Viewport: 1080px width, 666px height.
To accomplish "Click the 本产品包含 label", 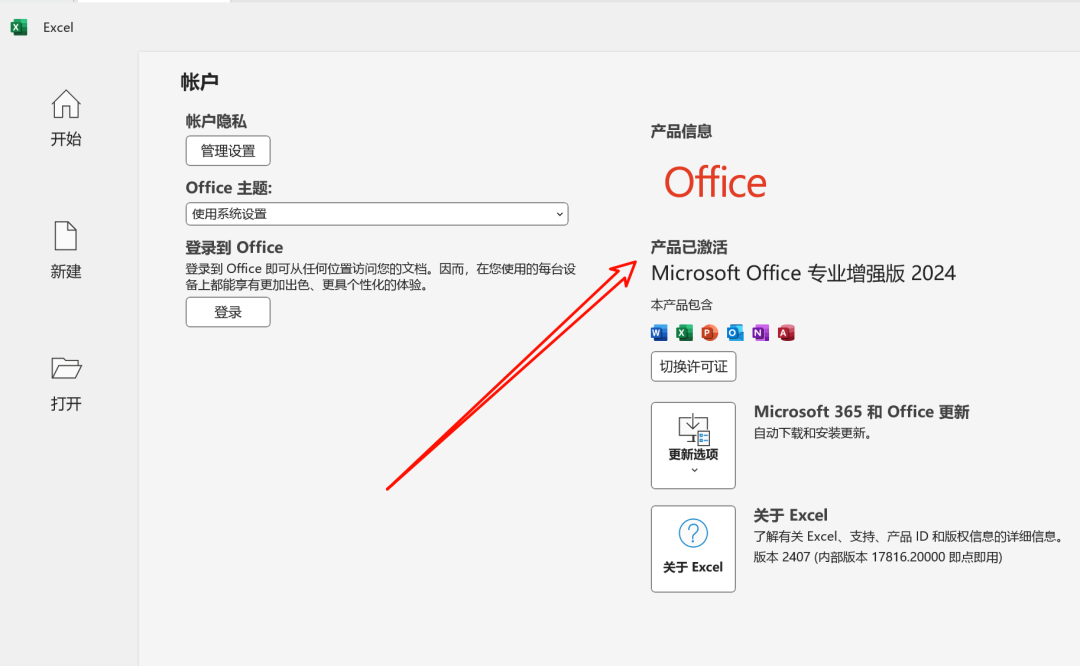I will (682, 304).
